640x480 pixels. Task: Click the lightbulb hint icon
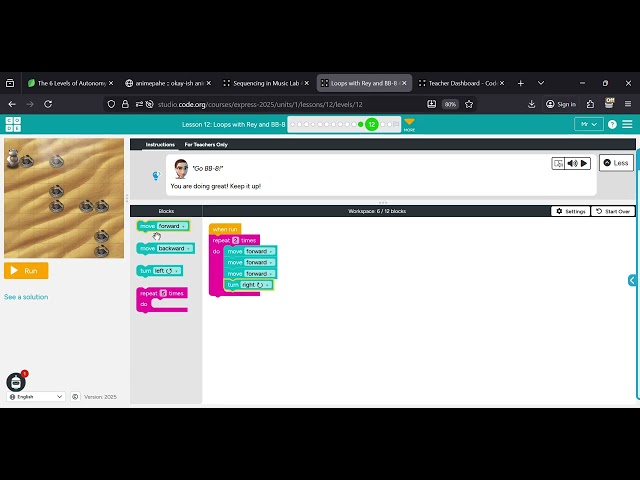click(x=156, y=176)
